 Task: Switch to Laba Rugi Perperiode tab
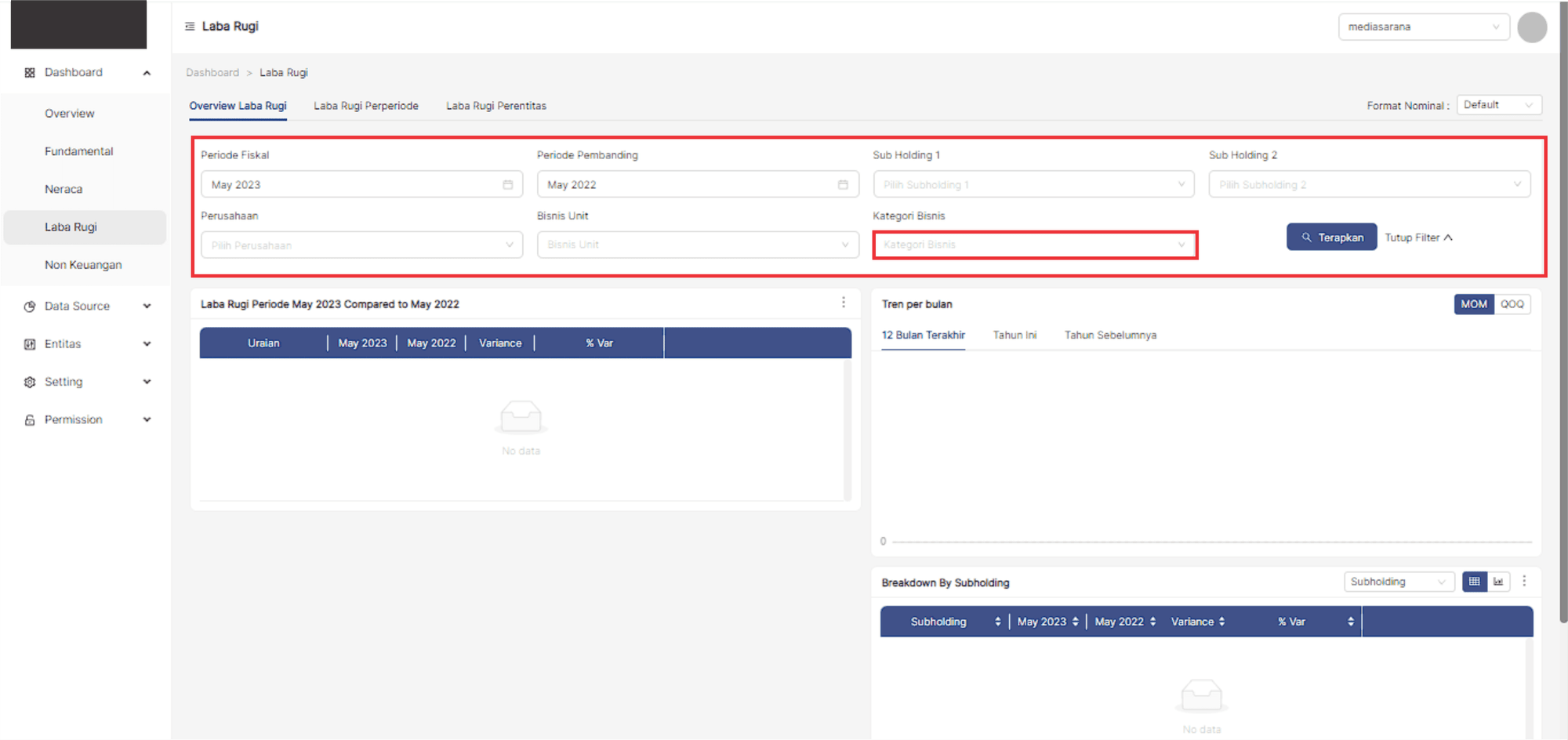coord(366,106)
